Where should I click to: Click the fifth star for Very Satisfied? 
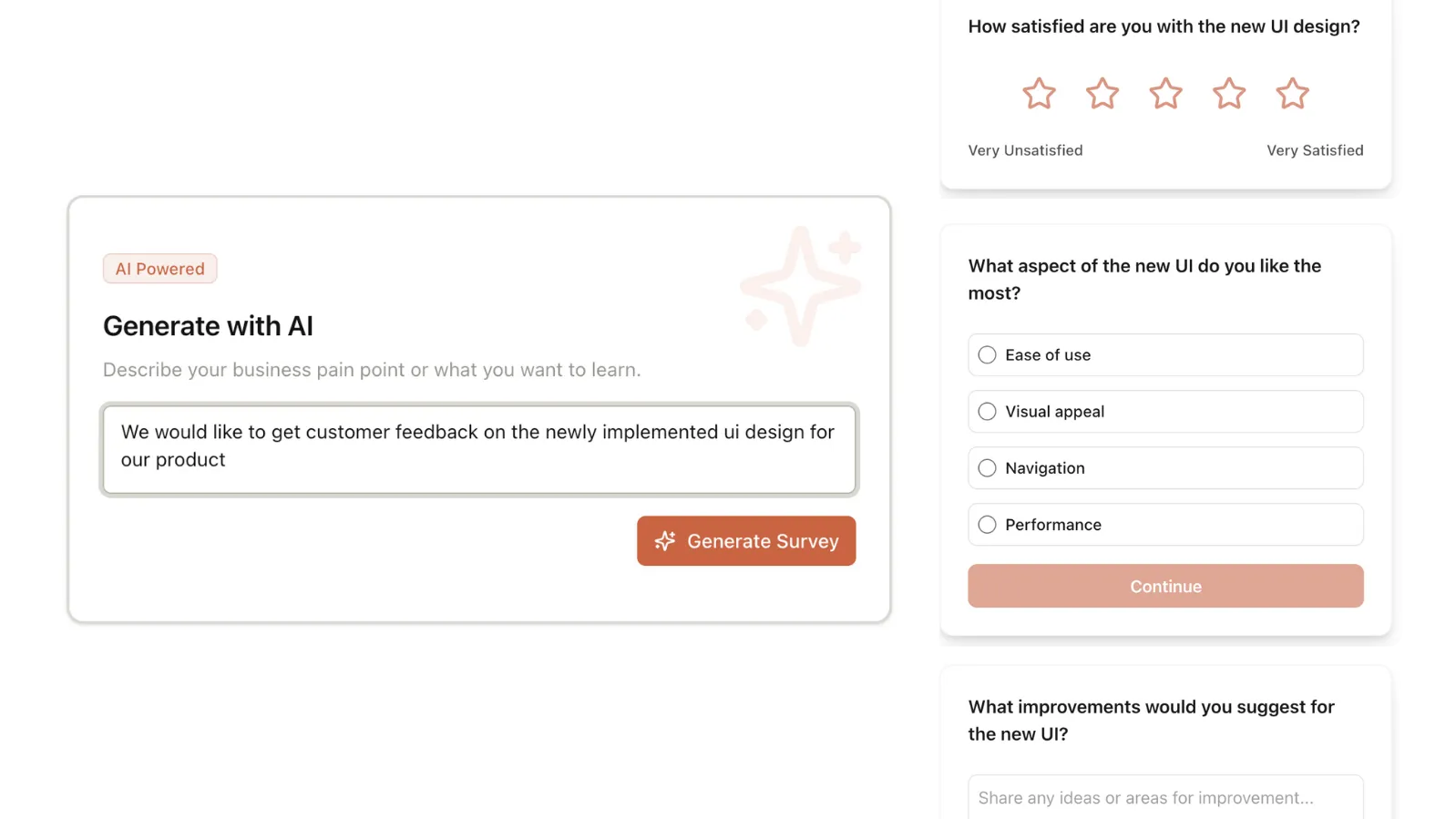[1292, 94]
